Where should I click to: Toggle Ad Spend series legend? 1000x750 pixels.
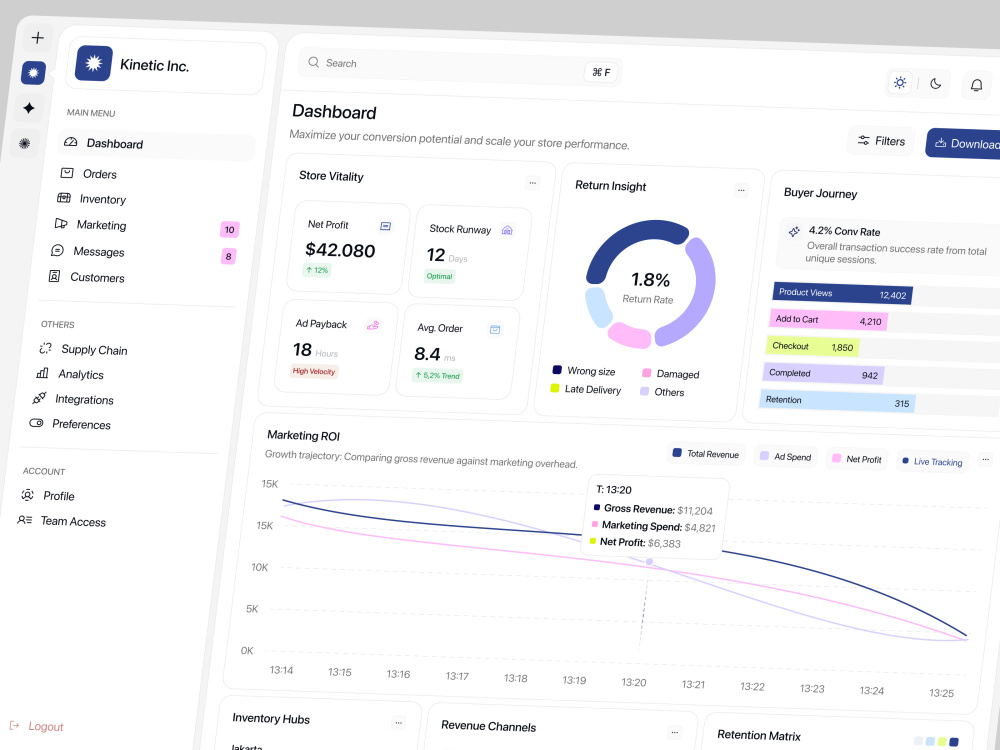pyautogui.click(x=785, y=457)
